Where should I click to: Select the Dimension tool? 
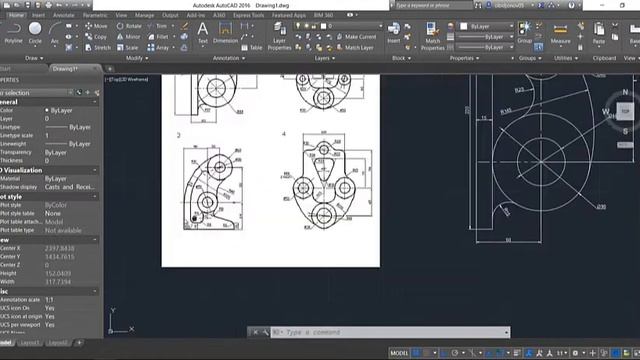pos(225,33)
